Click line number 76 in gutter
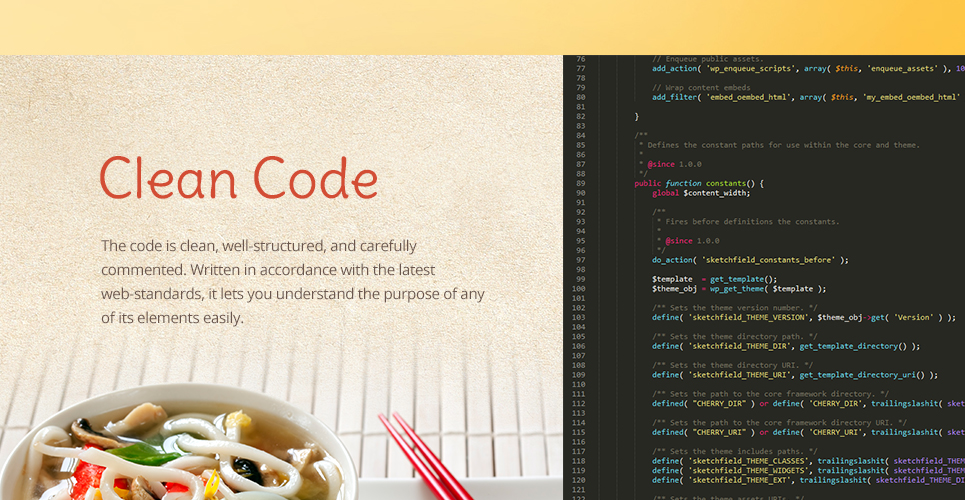 (580, 59)
